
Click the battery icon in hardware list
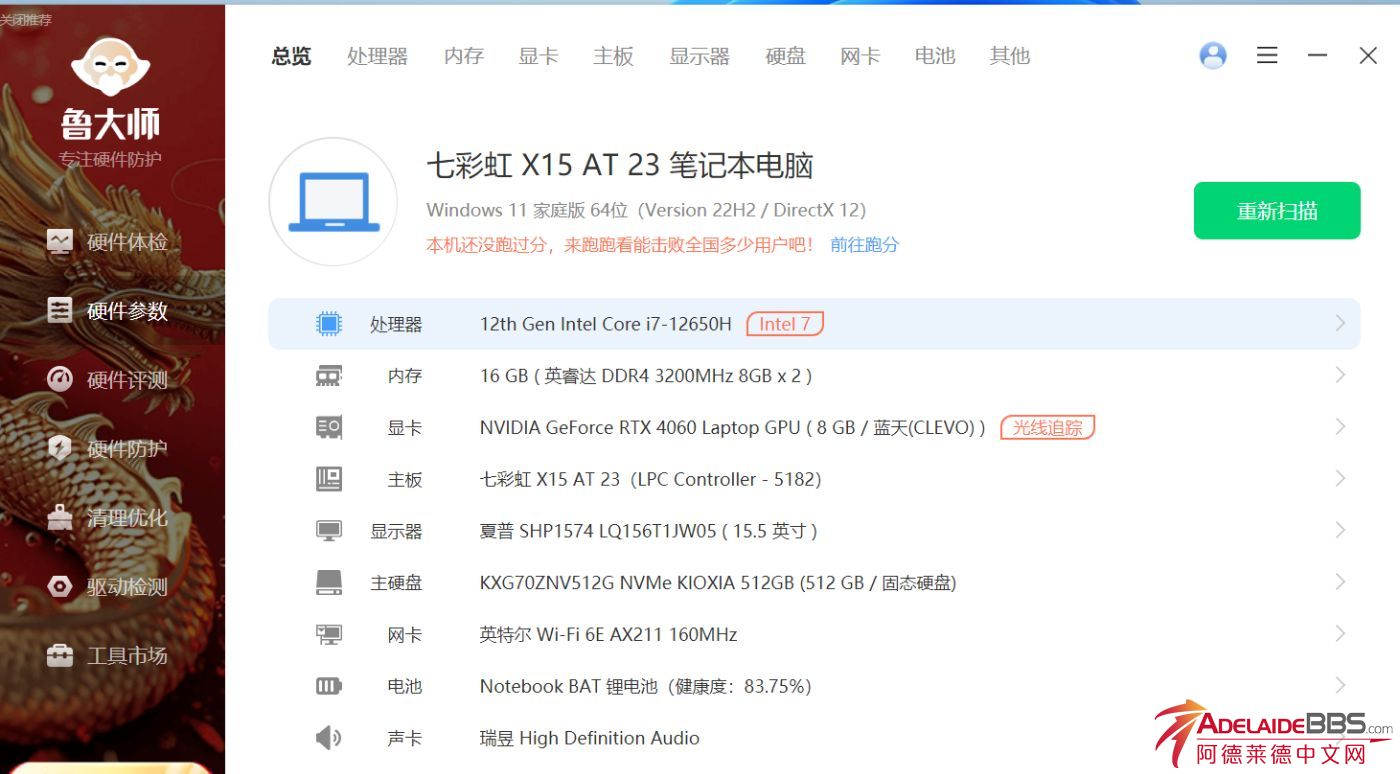328,686
